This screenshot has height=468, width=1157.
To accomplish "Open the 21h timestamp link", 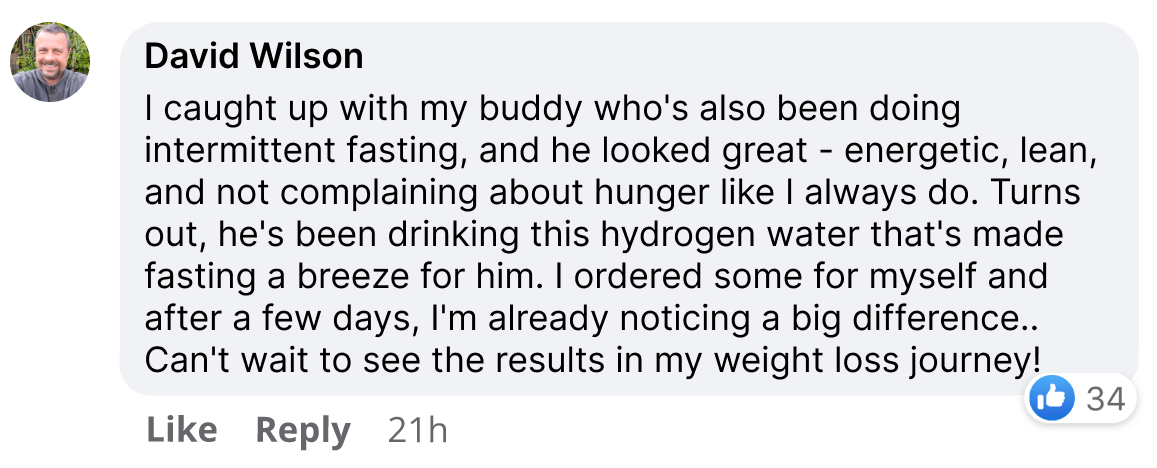I will point(418,430).
